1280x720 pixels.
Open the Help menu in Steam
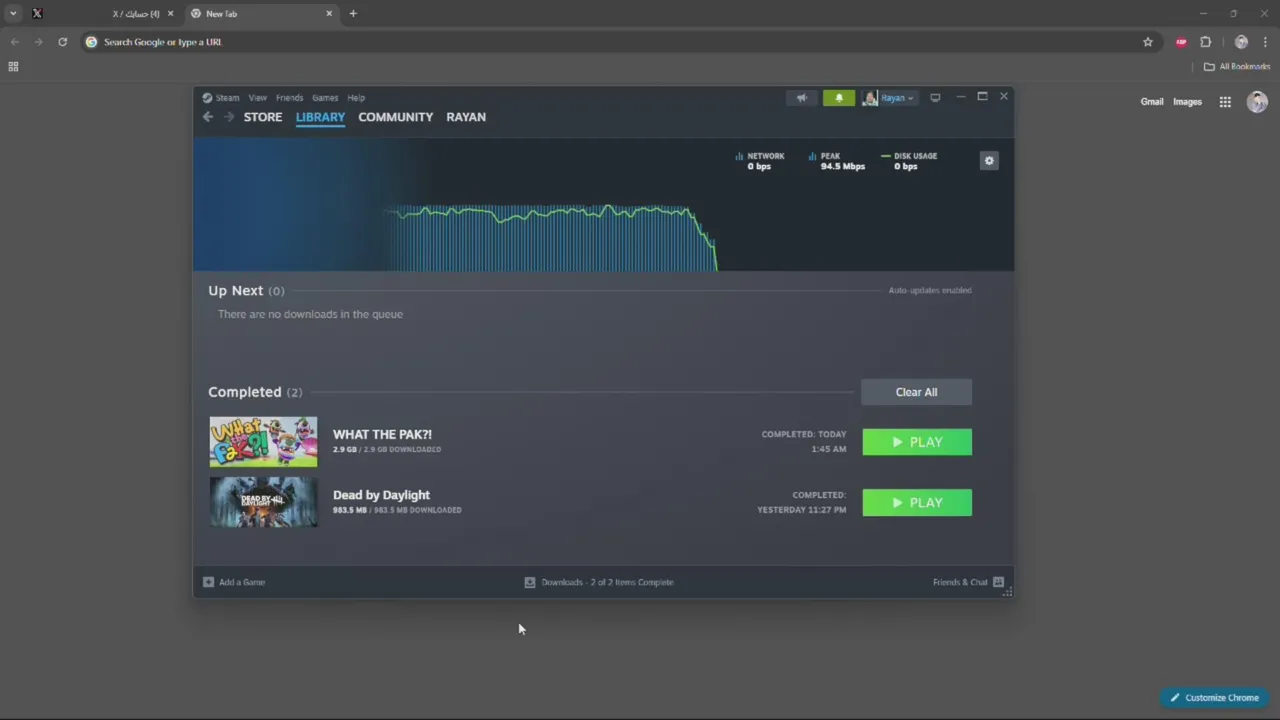(356, 98)
